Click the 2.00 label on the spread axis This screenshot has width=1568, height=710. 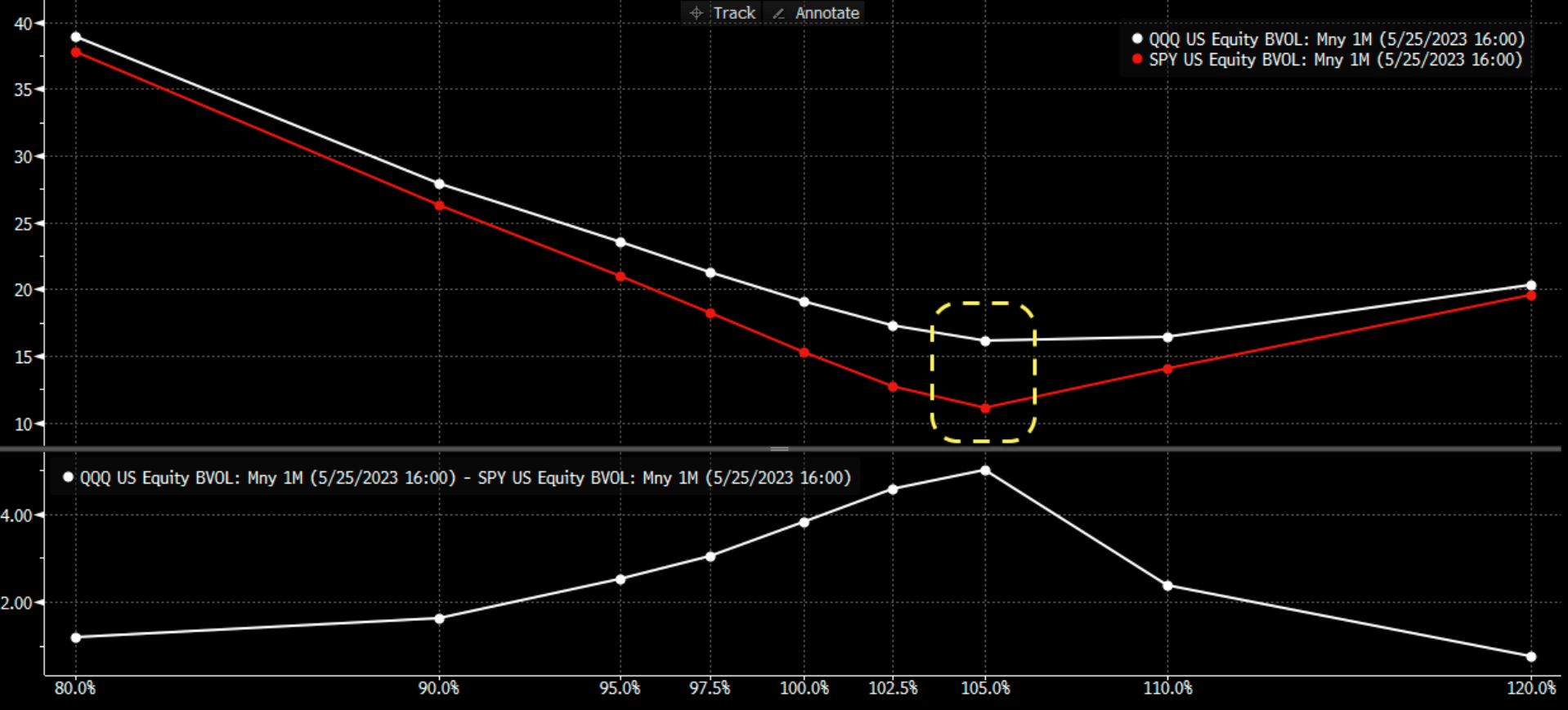click(16, 603)
